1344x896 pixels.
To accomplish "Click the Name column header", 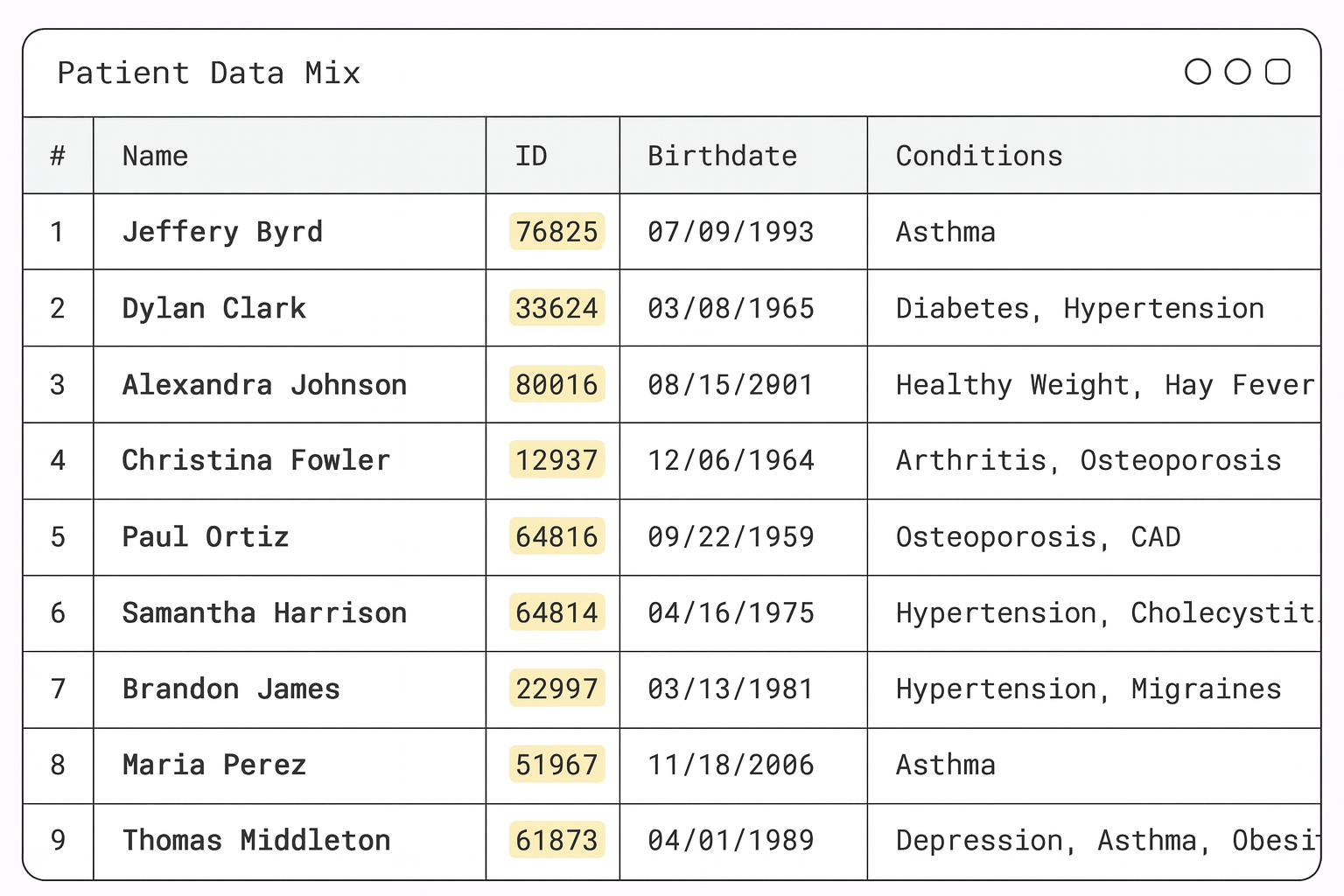I will coord(156,156).
